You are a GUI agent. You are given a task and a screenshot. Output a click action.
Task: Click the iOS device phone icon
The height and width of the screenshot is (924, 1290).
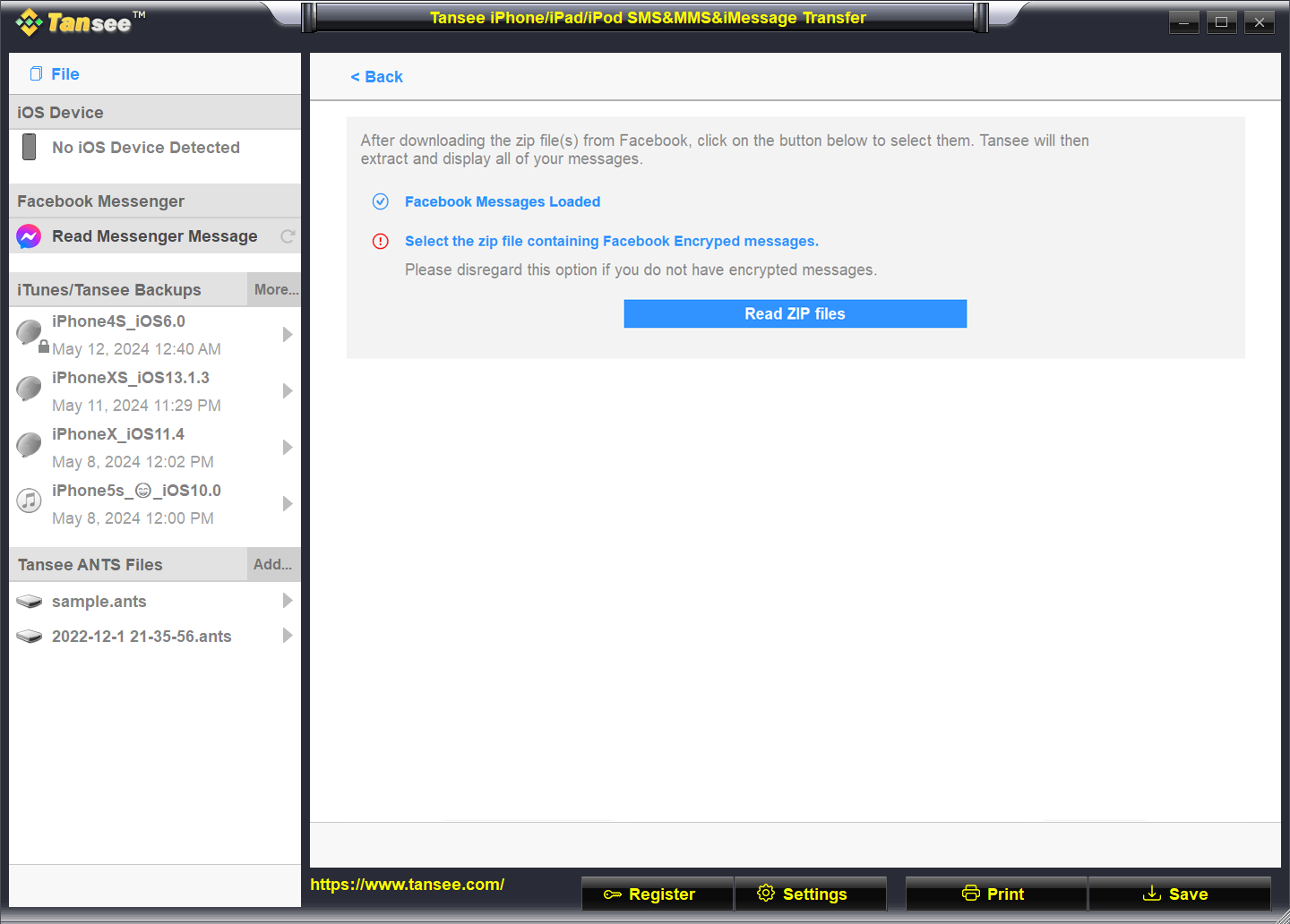coord(30,147)
